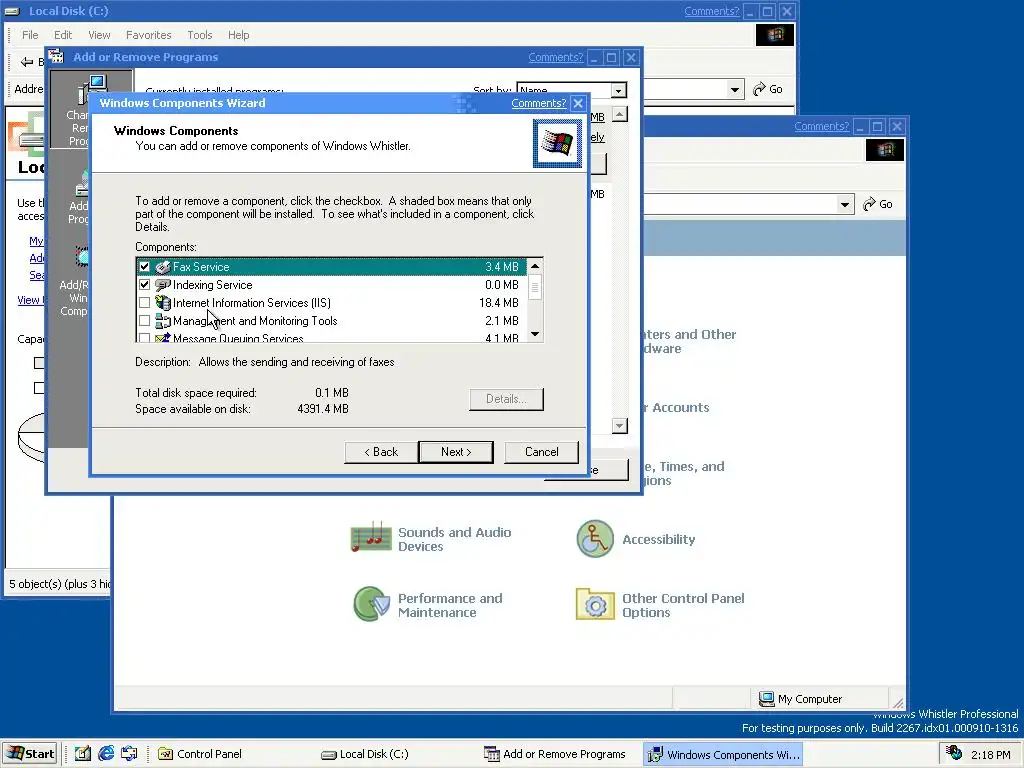Screen dimensions: 1024x768
Task: Open Comments link in Add or Remove Programs
Action: (556, 57)
